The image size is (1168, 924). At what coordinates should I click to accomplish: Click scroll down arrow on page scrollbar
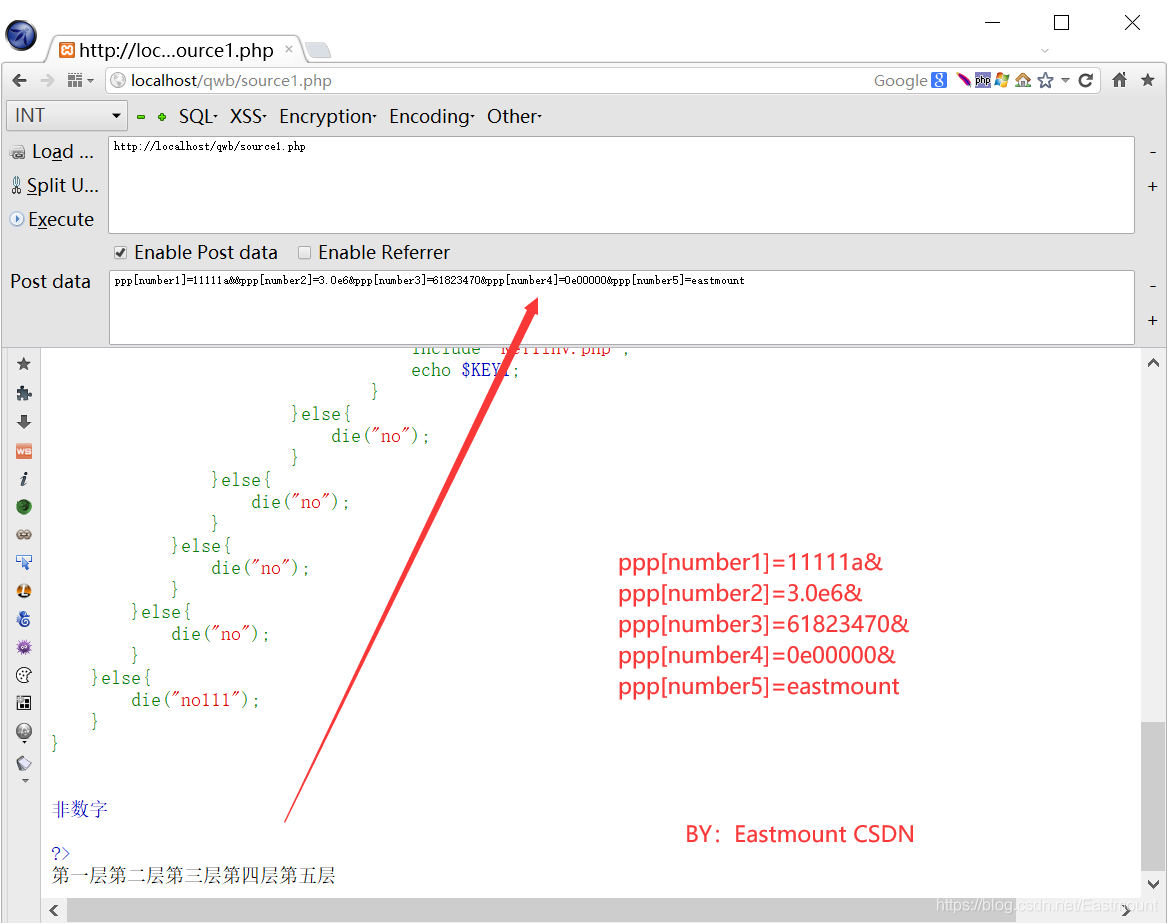point(1153,885)
